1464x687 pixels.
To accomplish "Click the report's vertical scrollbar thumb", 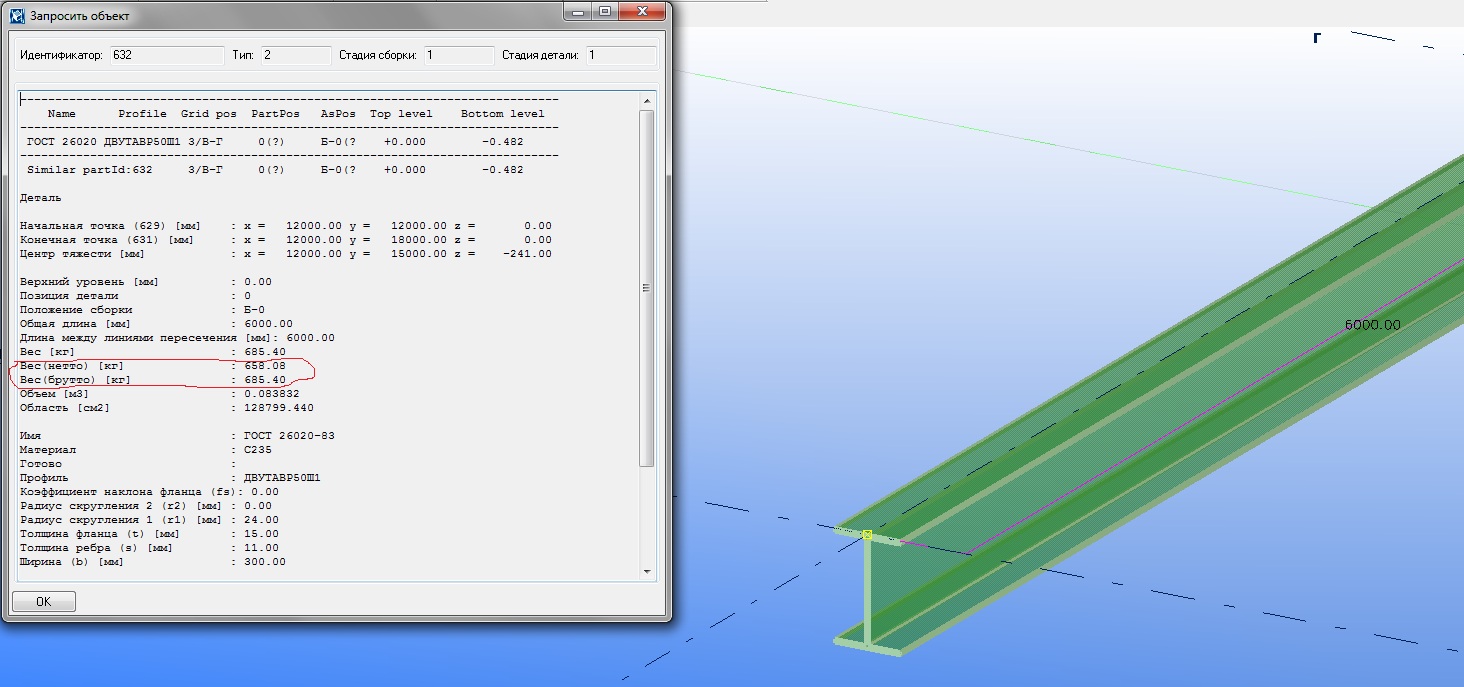I will click(647, 288).
